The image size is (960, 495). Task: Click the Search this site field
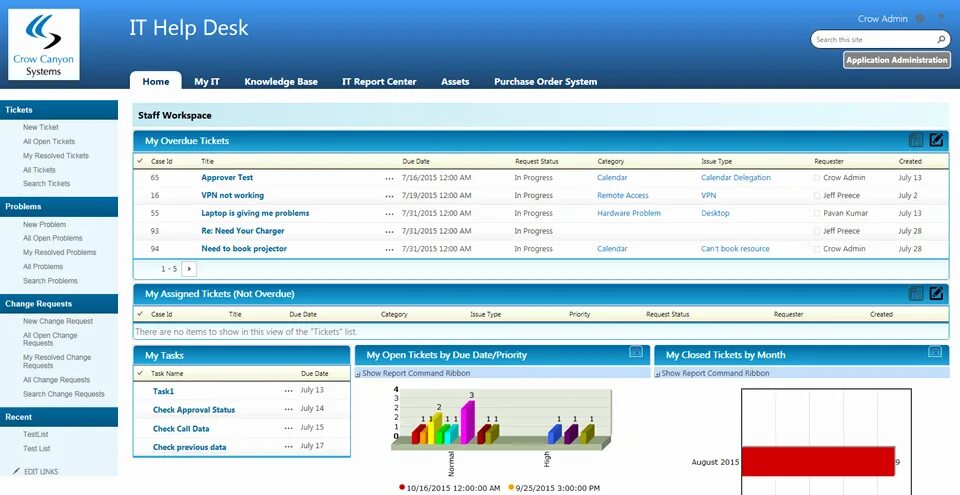[874, 39]
